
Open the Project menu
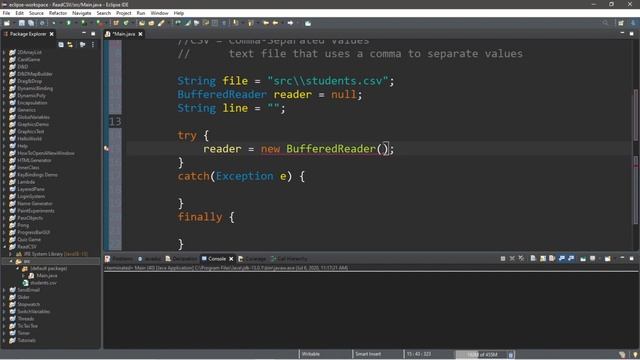tap(124, 13)
